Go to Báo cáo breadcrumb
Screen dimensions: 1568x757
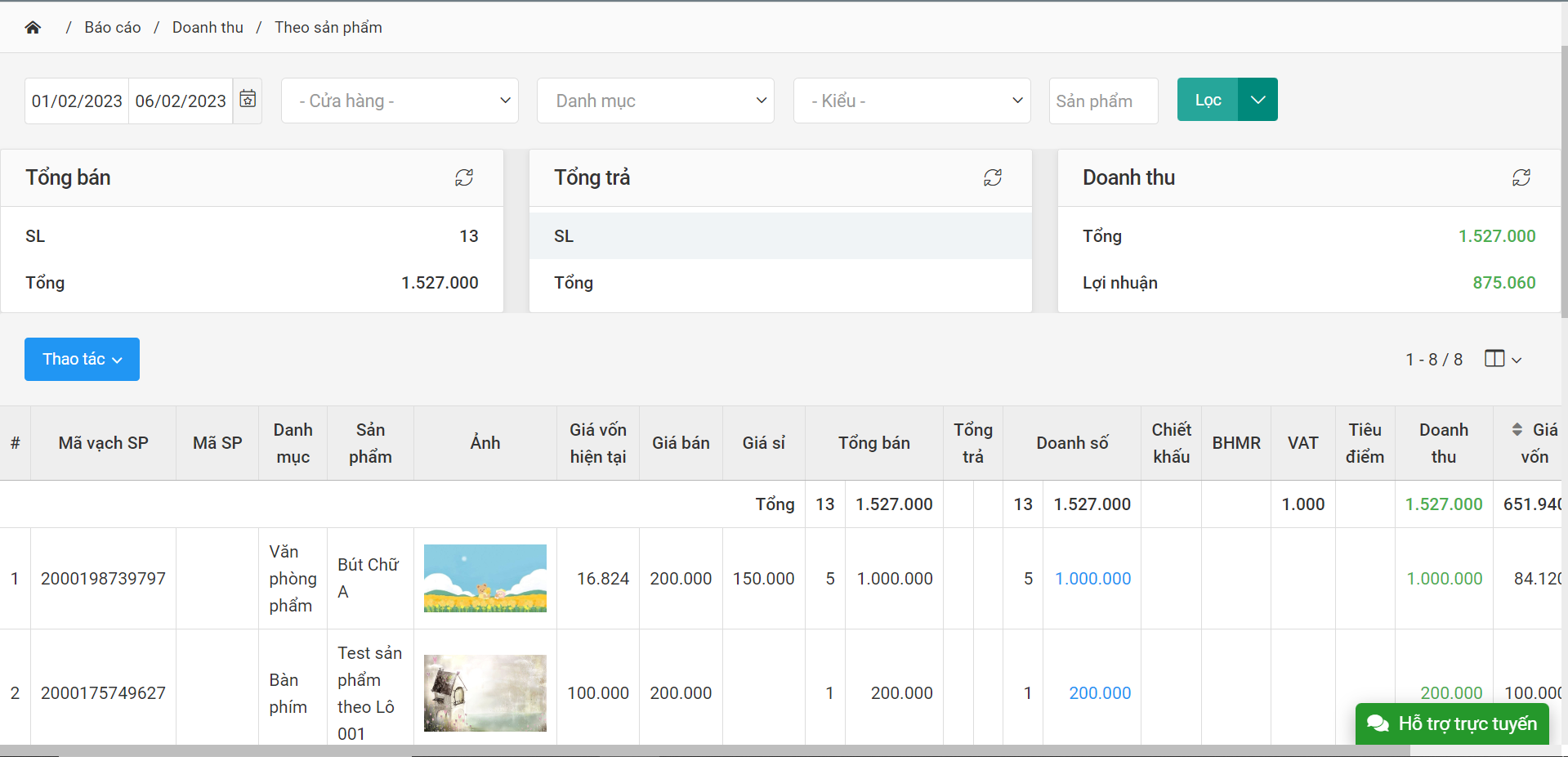pyautogui.click(x=113, y=28)
